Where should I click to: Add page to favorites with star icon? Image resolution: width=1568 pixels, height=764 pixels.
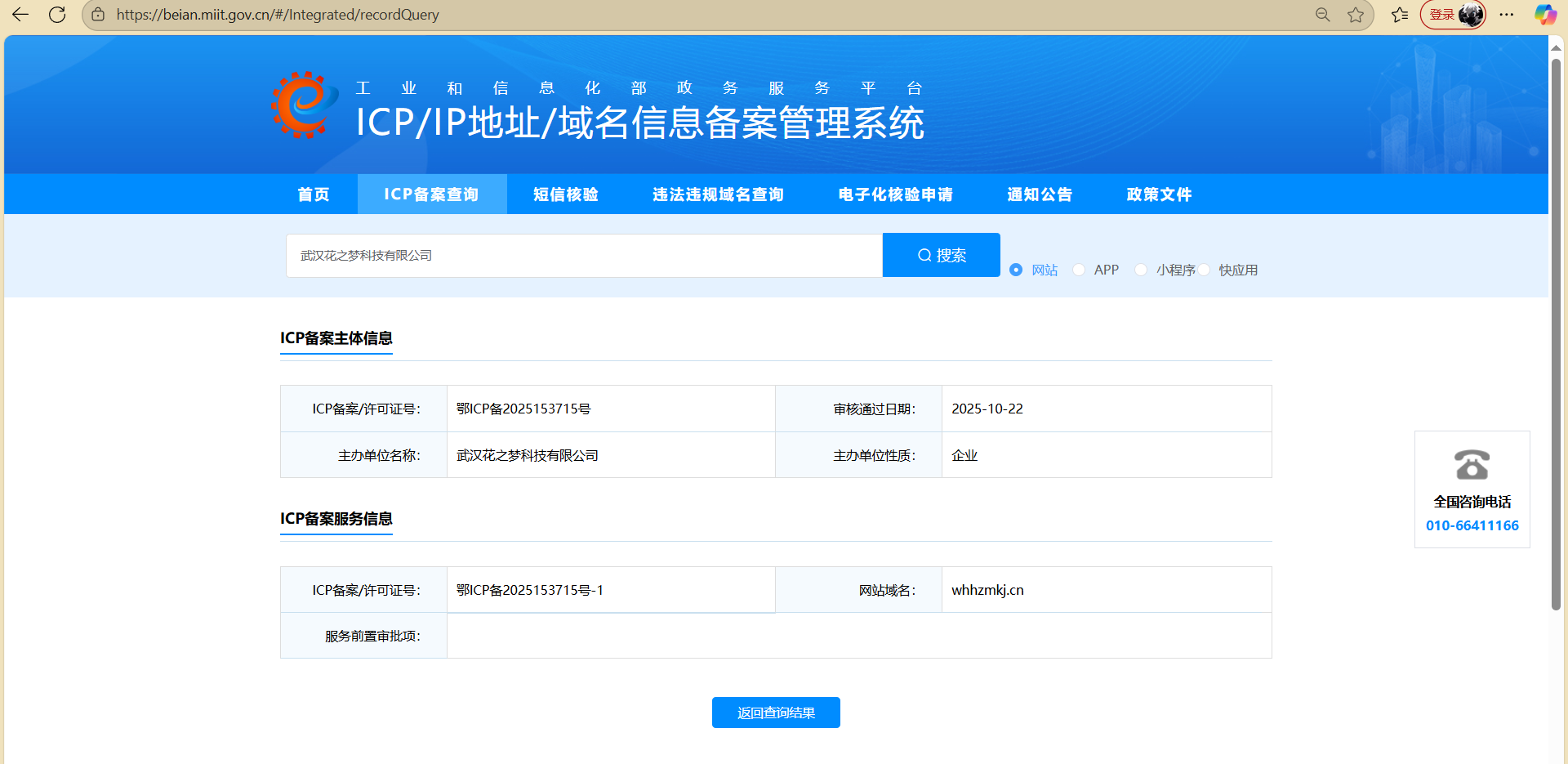(1356, 15)
